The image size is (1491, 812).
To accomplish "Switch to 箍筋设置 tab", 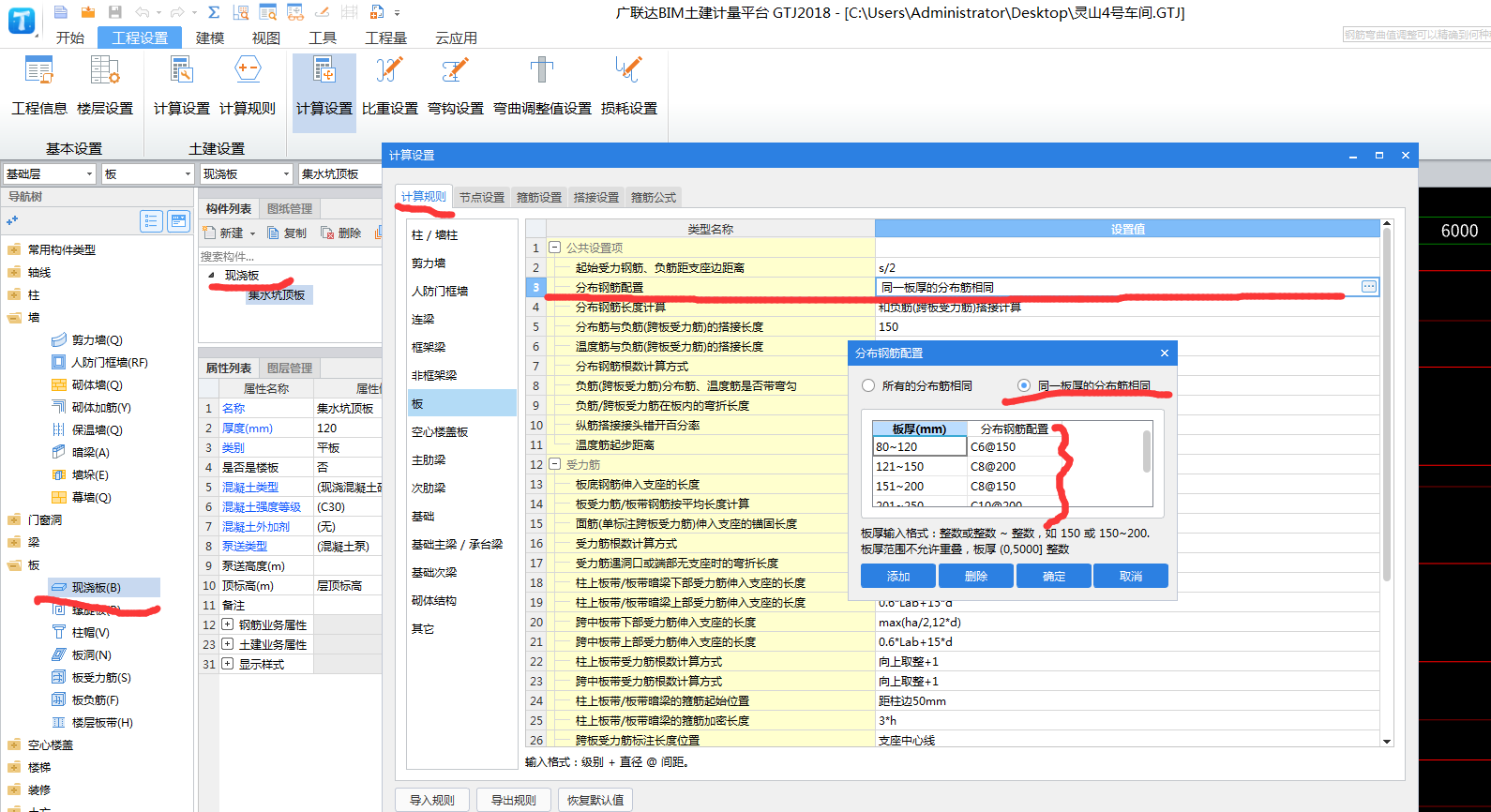I will coord(539,197).
